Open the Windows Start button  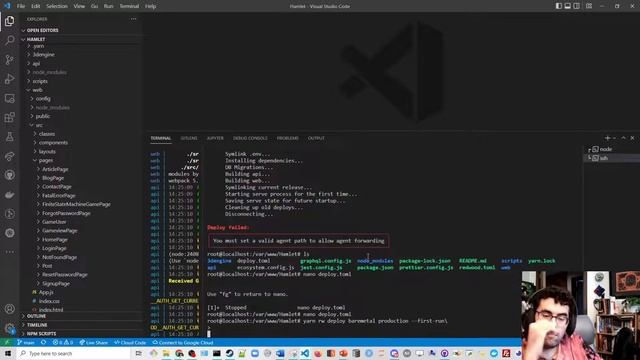pyautogui.click(x=8, y=353)
